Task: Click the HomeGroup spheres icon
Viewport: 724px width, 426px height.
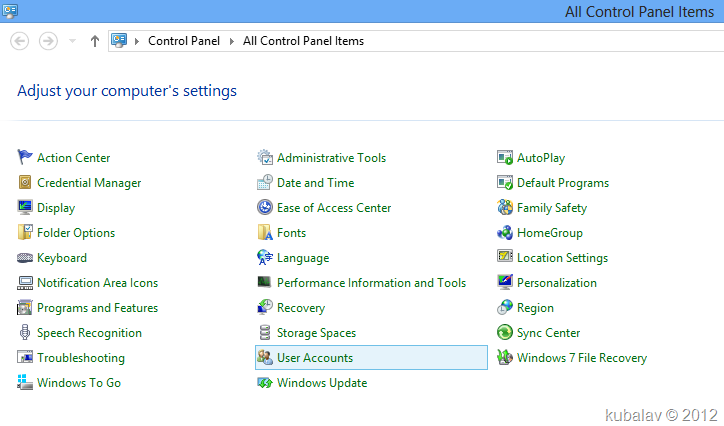Action: pos(505,232)
